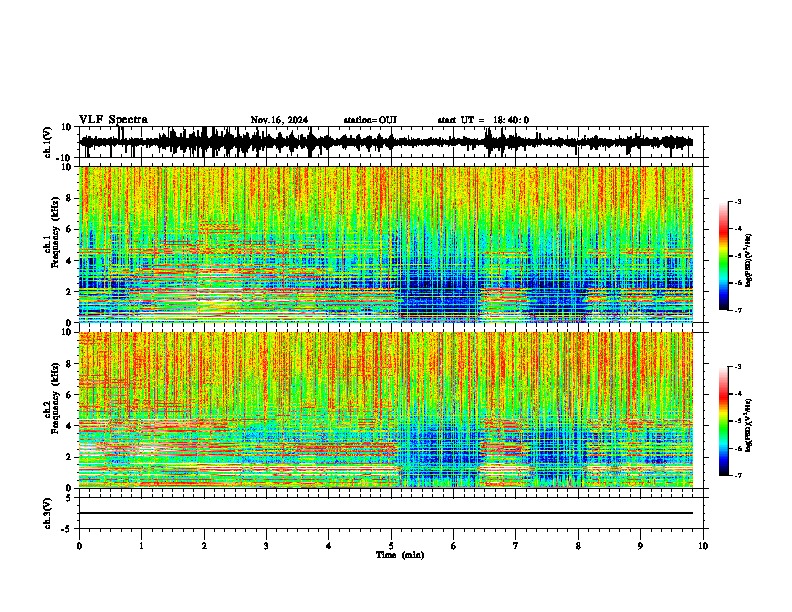Screen dimensions: 792x612
Task: Click the ch.2 "Frequency (kHz)" axis label
Action: 54,398
